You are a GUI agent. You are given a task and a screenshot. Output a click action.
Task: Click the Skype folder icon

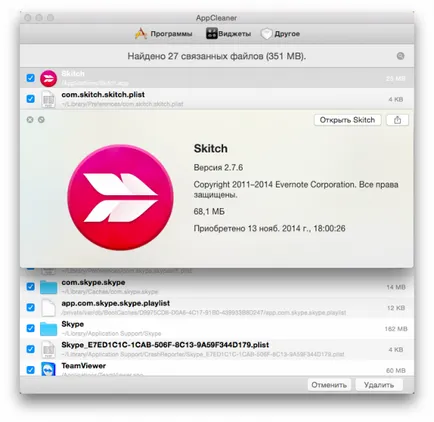(x=48, y=329)
